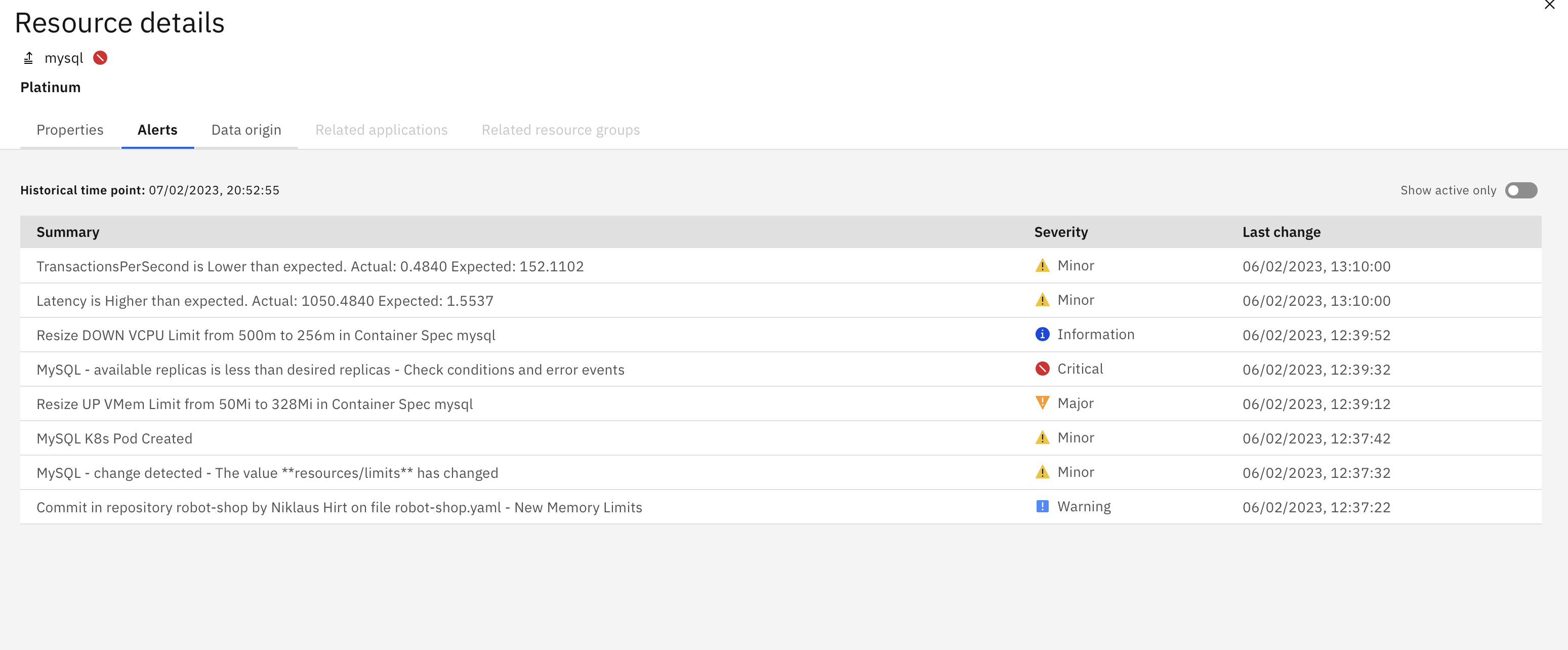
Task: Select the Latency is Higher than expected alert
Action: click(x=265, y=301)
